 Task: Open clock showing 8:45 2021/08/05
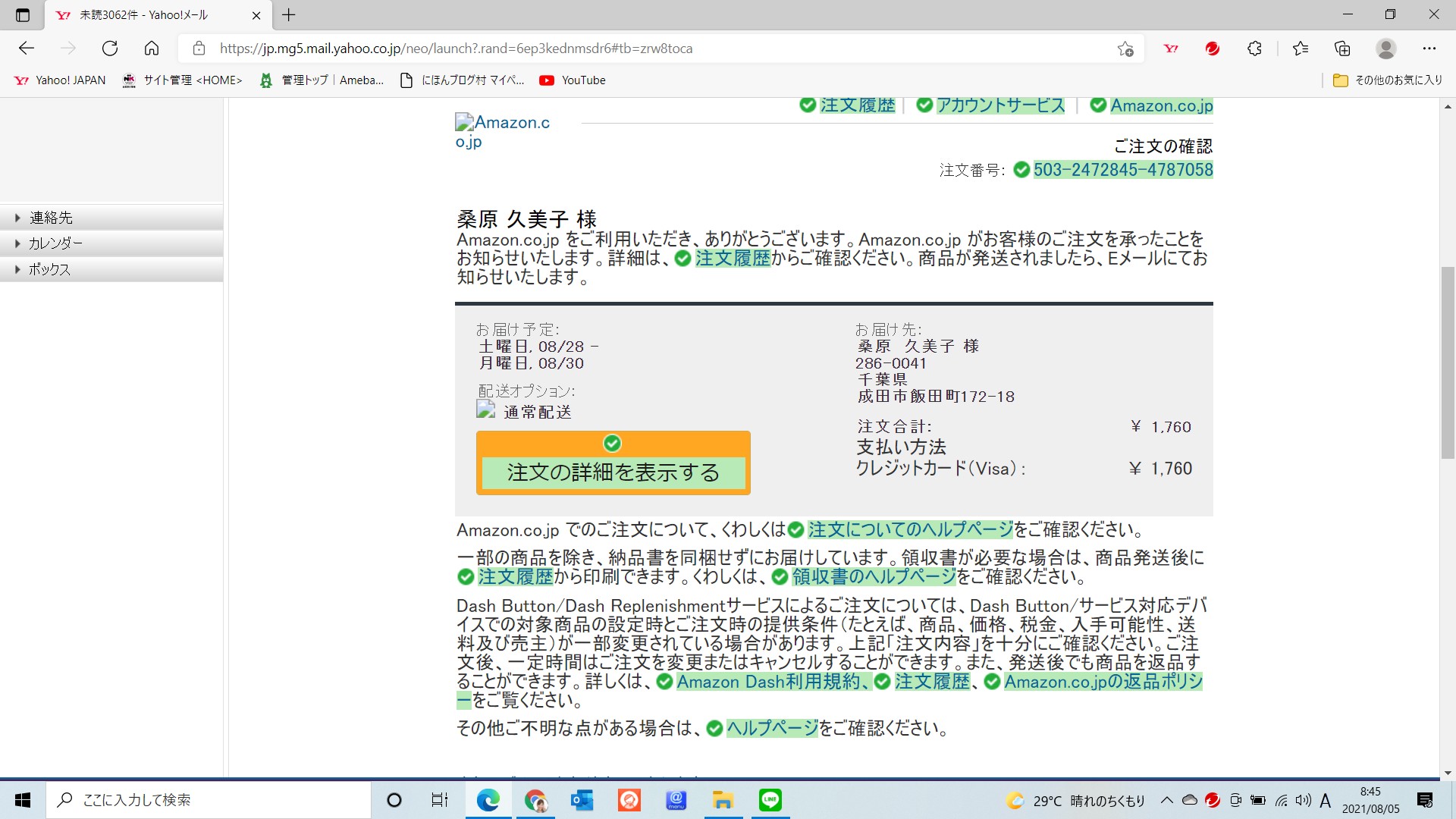click(1371, 800)
